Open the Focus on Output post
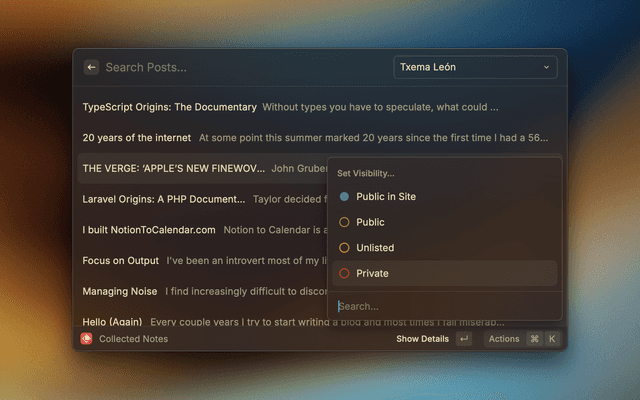Screen dimensions: 640x400 tap(120, 261)
